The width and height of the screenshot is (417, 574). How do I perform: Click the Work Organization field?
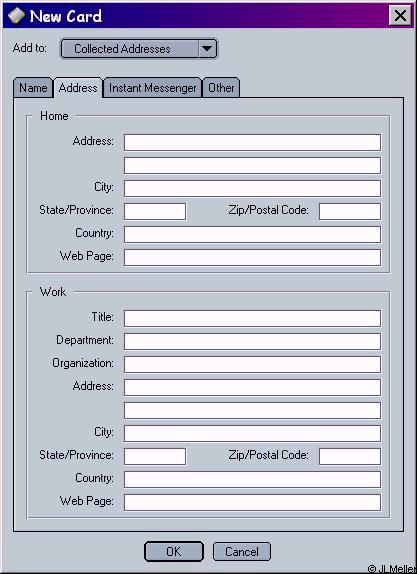[x=252, y=365]
